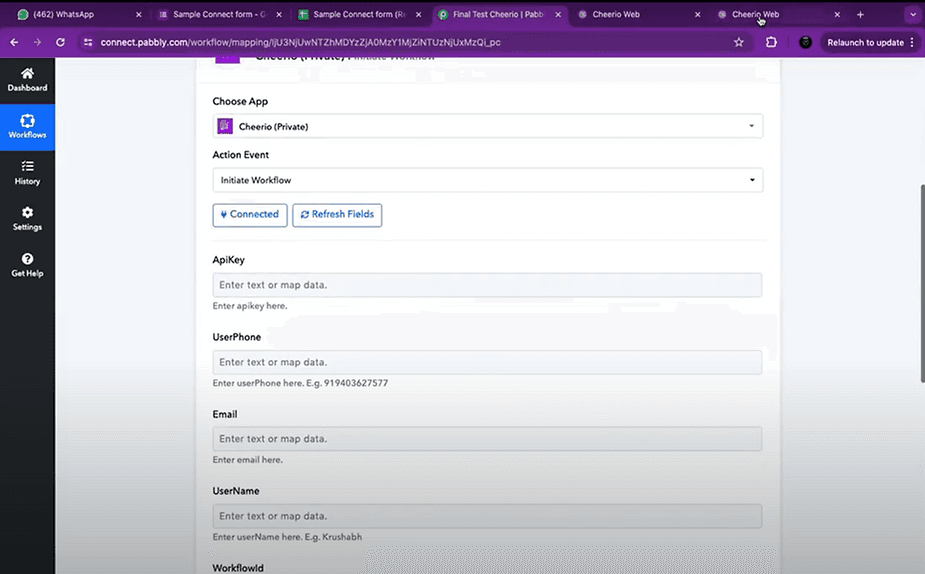Focus the ApiKey input field
The width and height of the screenshot is (925, 574).
[x=487, y=285]
